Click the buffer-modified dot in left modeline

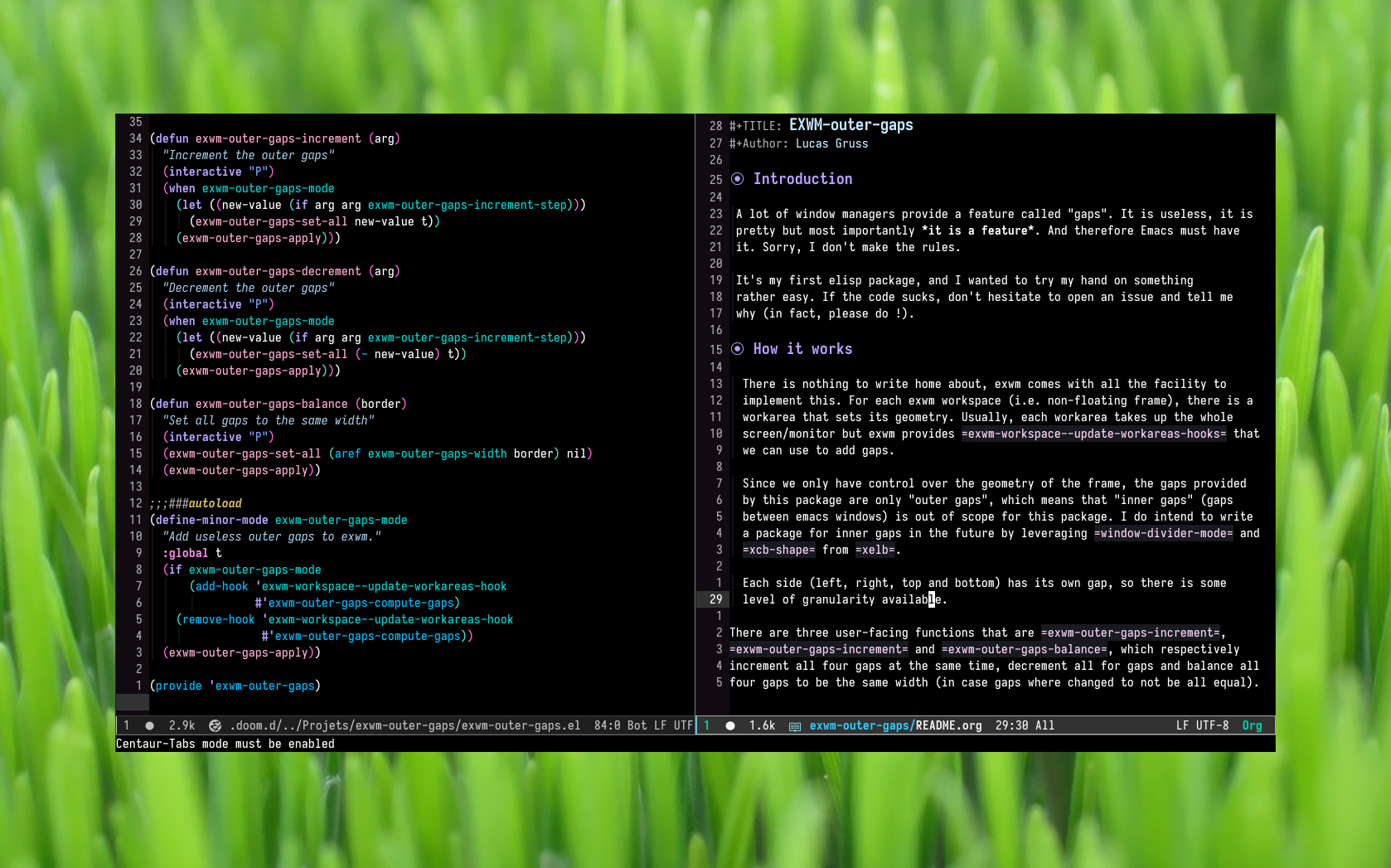coord(149,725)
